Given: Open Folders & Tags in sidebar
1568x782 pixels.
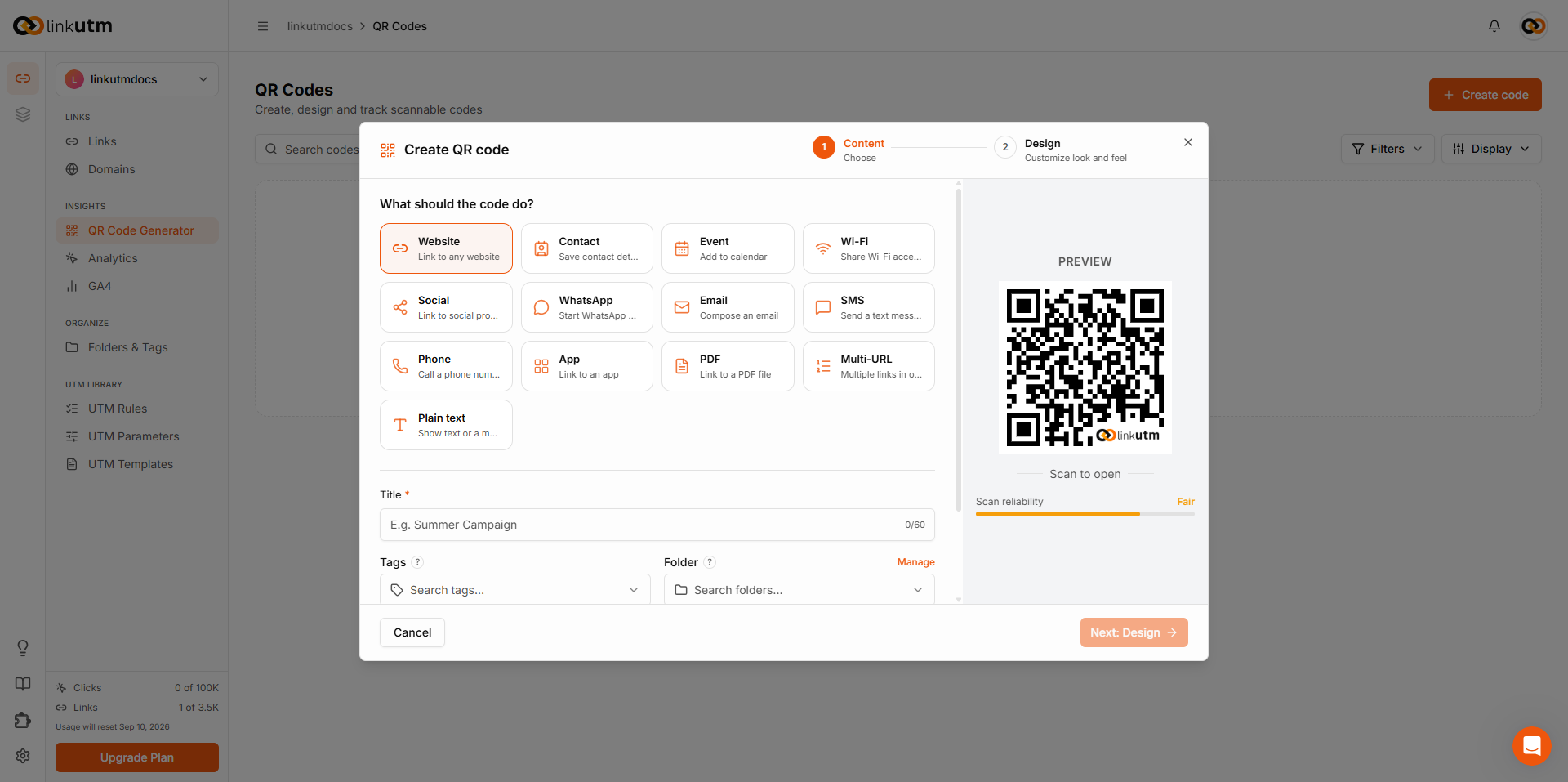Looking at the screenshot, I should tap(137, 347).
